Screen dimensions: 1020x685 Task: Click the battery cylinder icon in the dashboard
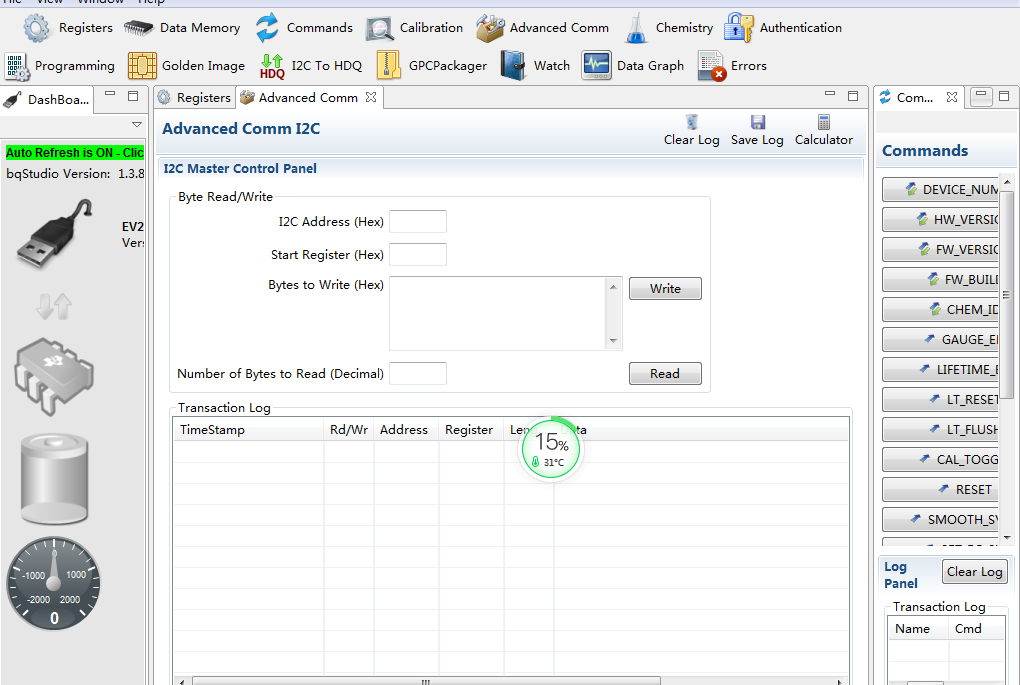[54, 479]
